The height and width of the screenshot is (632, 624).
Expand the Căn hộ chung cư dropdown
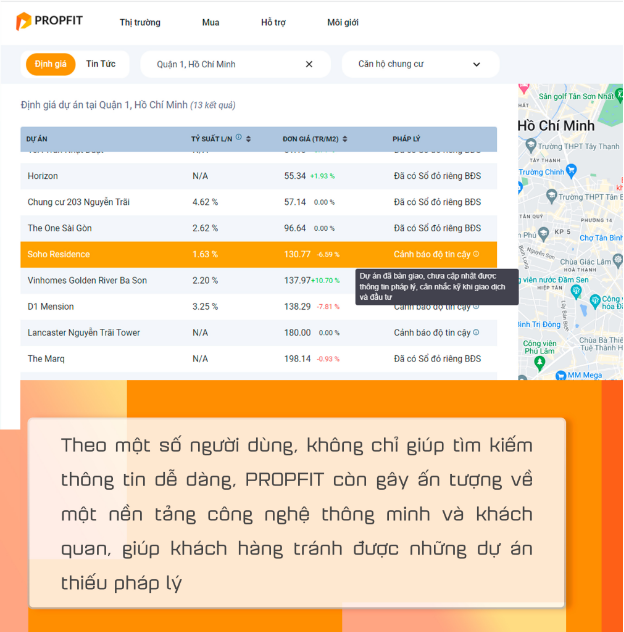pyautogui.click(x=420, y=64)
